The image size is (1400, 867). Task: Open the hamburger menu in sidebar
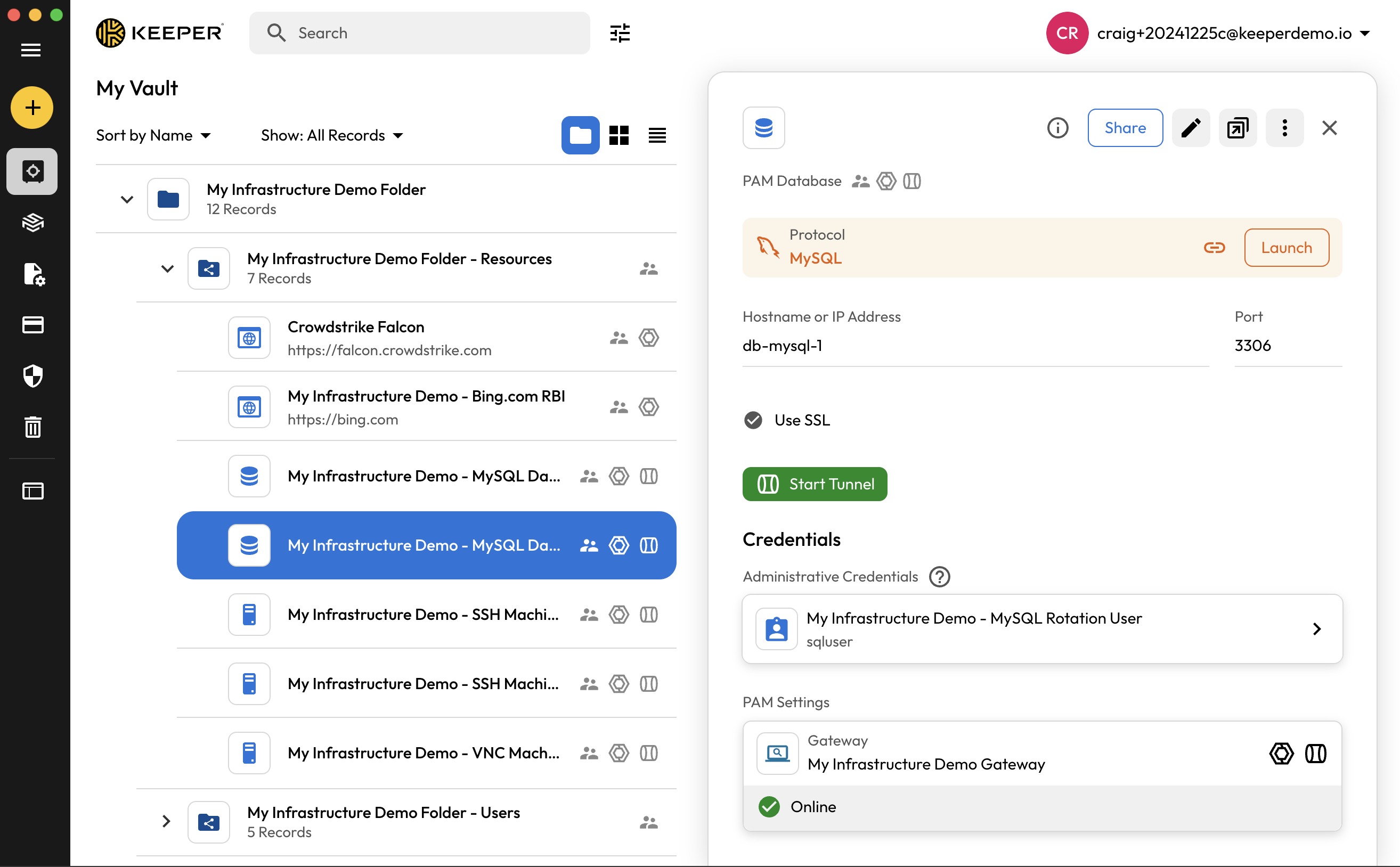[31, 50]
